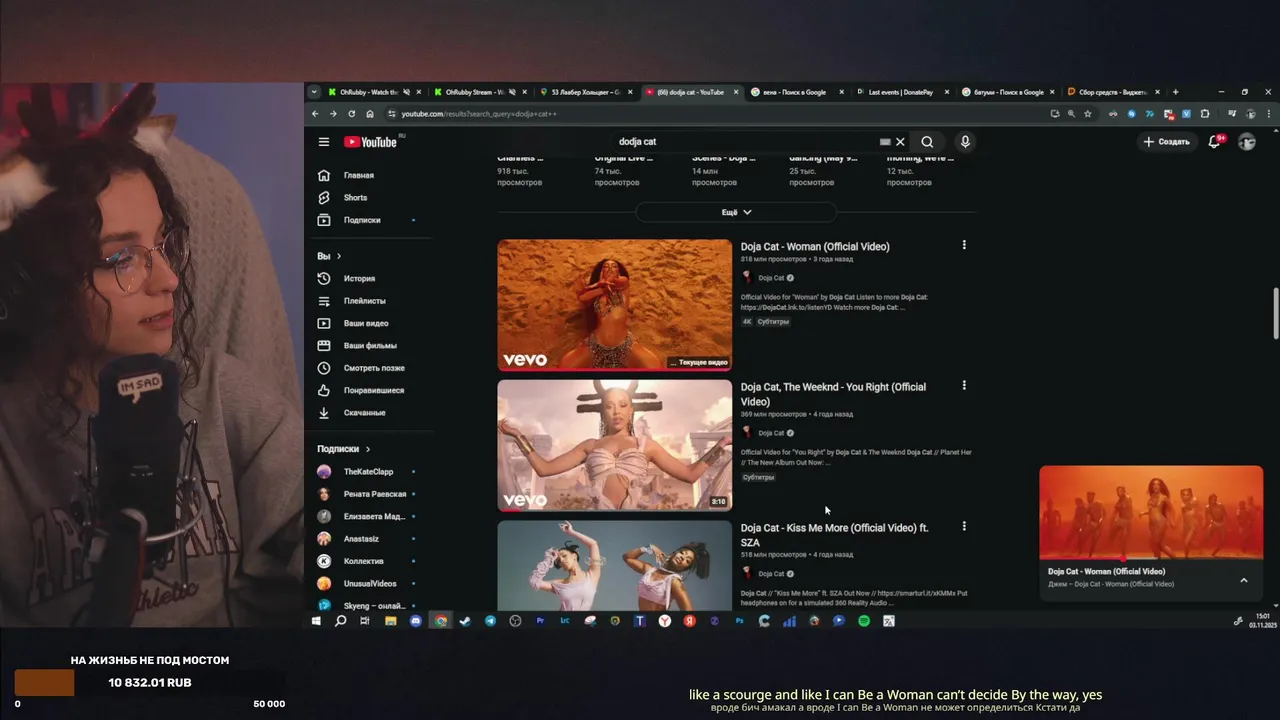Screen dimensions: 1280x720
Task: Switch to first OhRubby - Watch tab
Action: (x=367, y=92)
